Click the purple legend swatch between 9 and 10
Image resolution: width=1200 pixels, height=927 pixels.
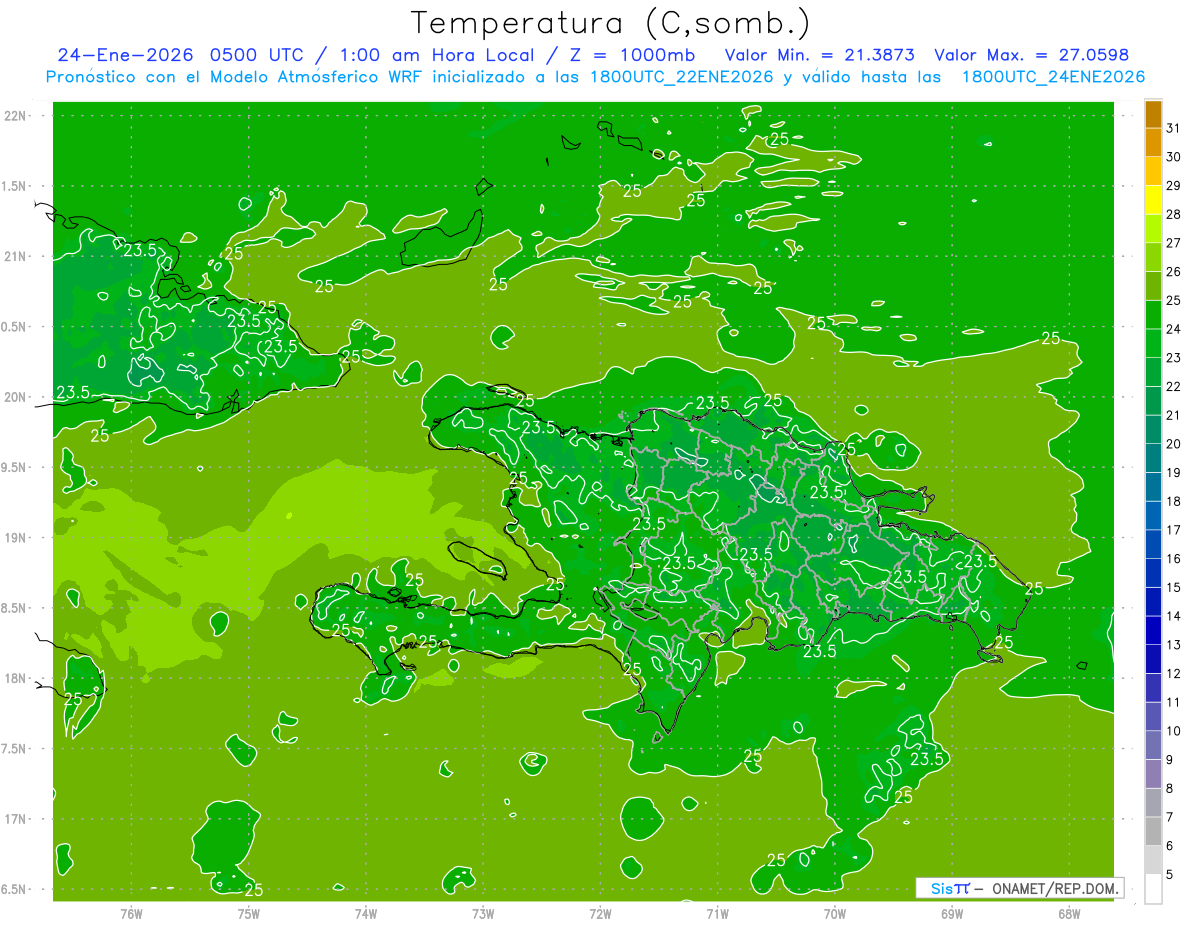pyautogui.click(x=1153, y=745)
